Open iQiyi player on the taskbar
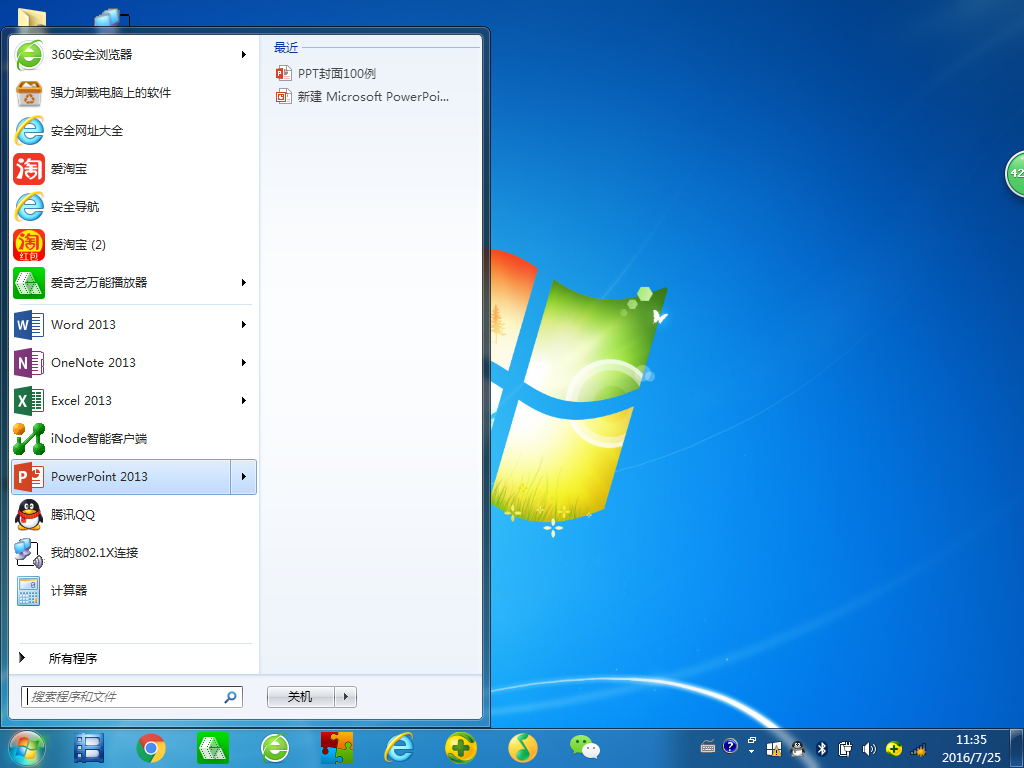1024x768 pixels. [x=213, y=748]
